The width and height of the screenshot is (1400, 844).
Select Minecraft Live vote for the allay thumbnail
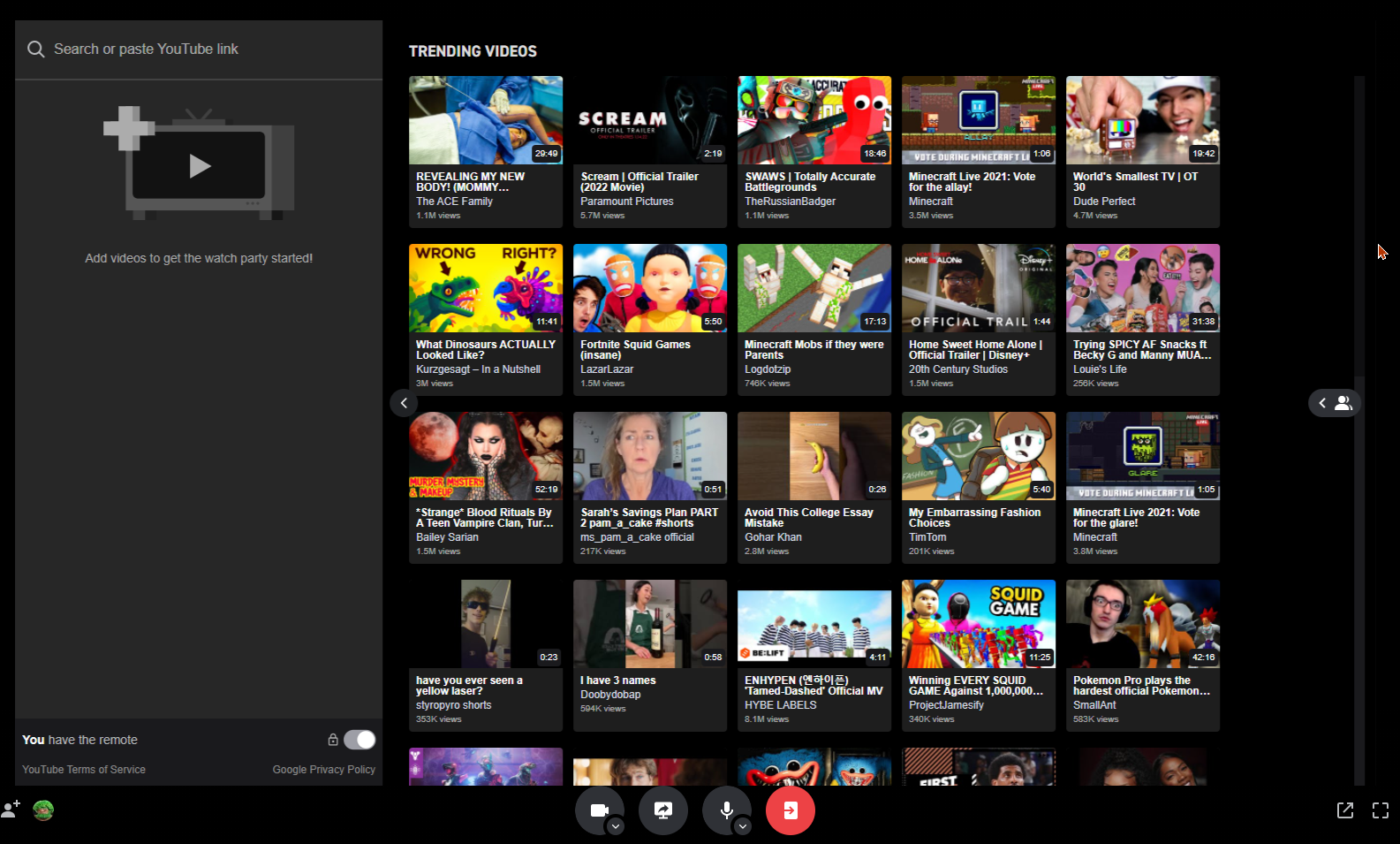[979, 120]
